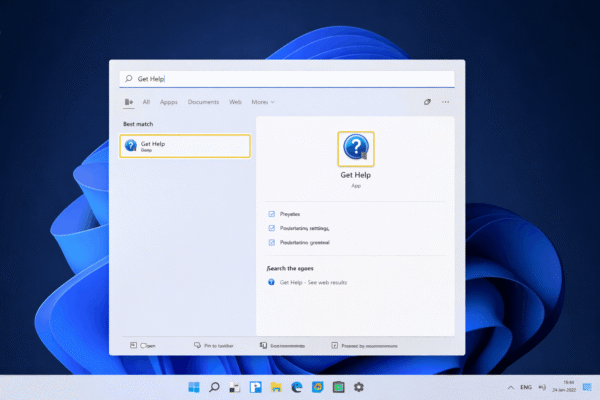Click the large Get Help app icon

[x=356, y=149]
